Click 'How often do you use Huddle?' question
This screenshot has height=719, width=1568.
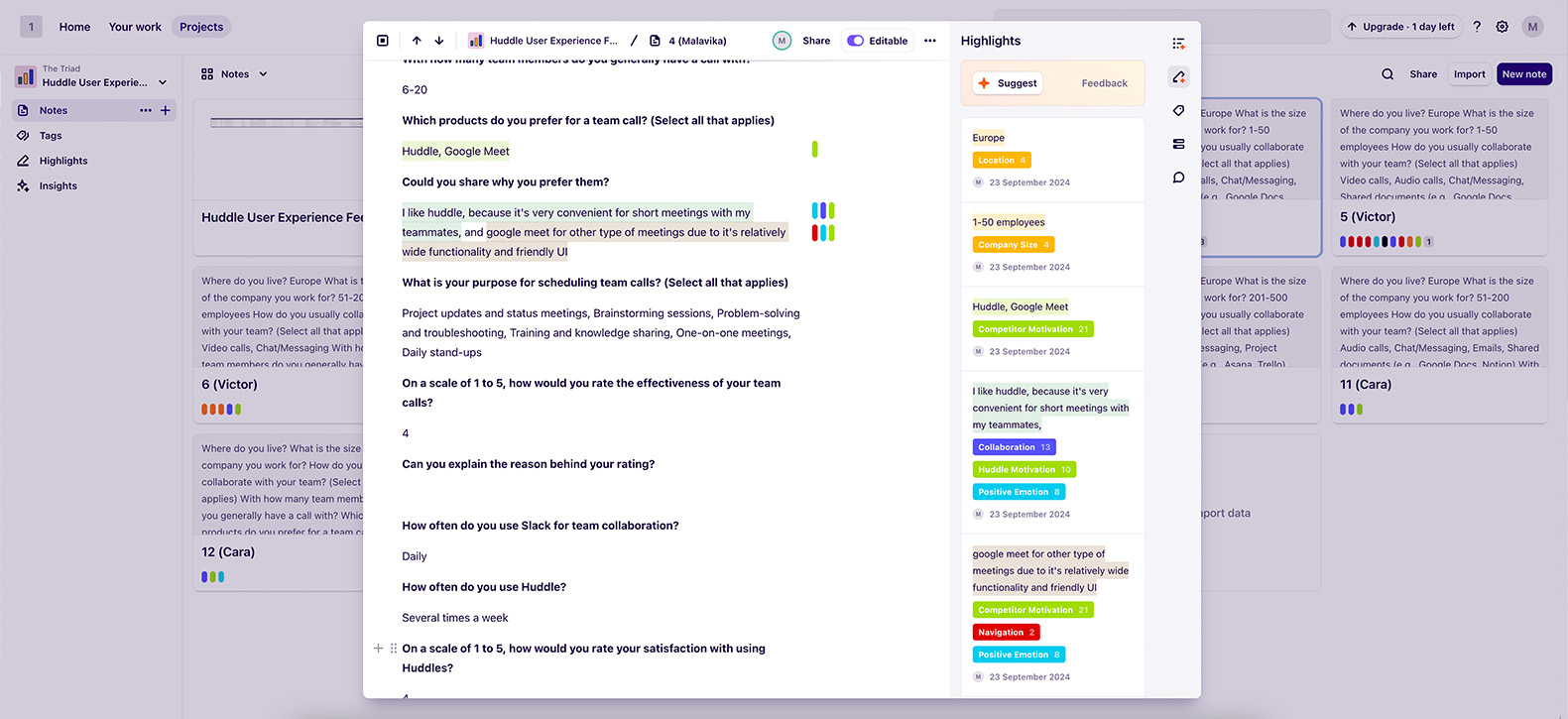484,587
